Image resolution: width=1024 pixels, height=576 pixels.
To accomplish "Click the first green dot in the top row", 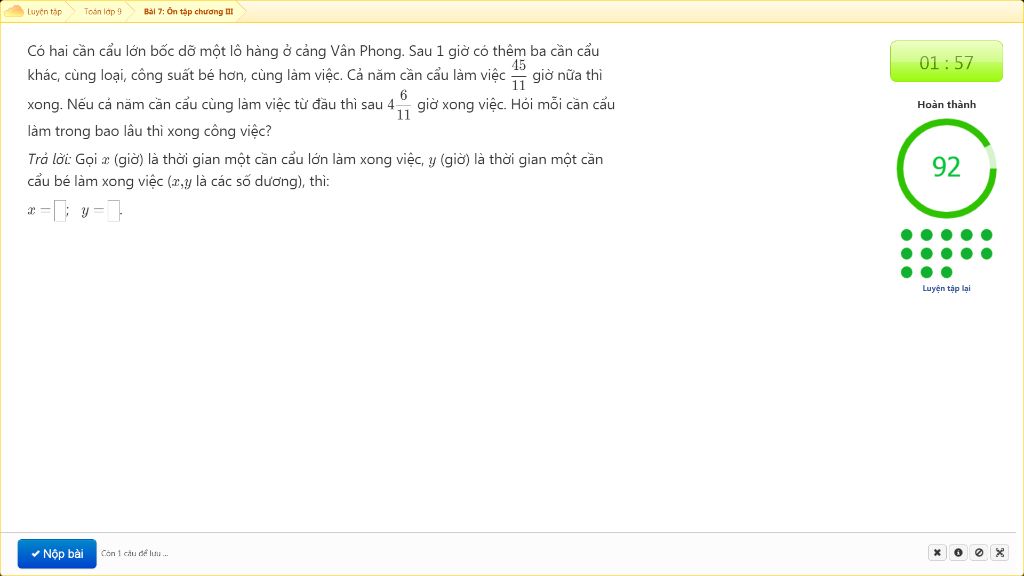I will [906, 234].
